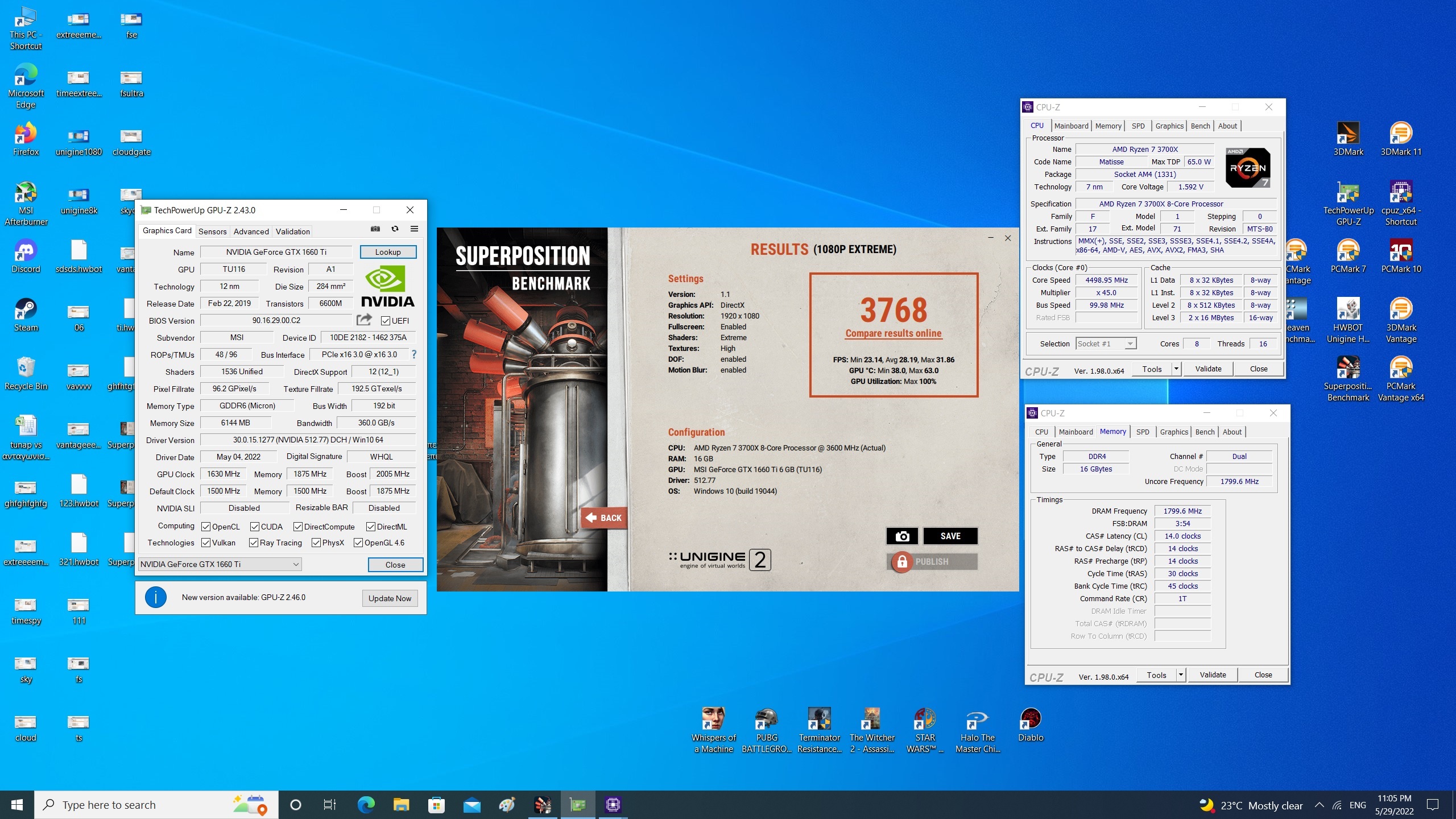This screenshot has width=1456, height=819.
Task: Click the BIOS share/export icon in GPU-Z
Action: click(364, 320)
